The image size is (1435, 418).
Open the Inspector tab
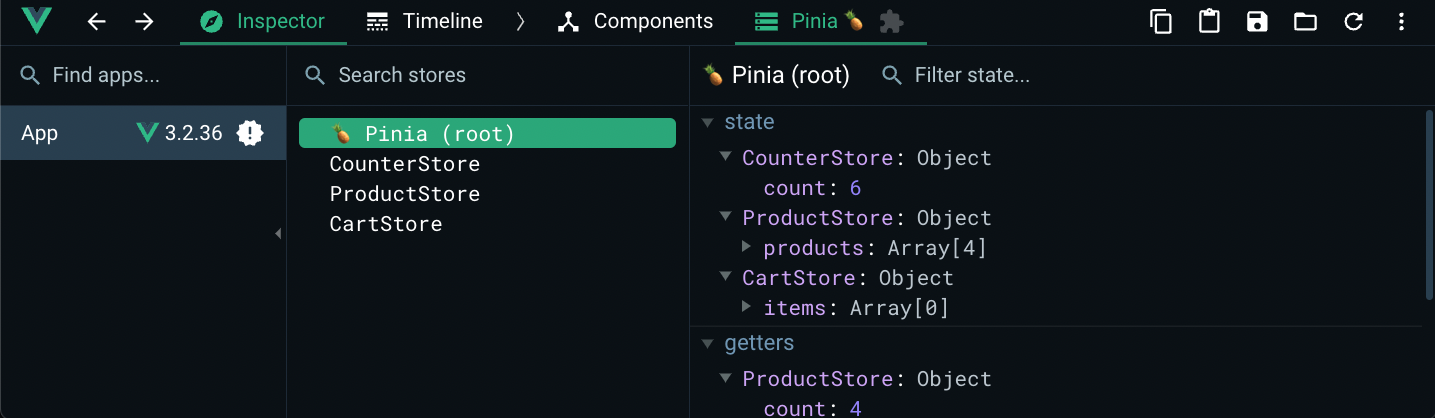(263, 21)
